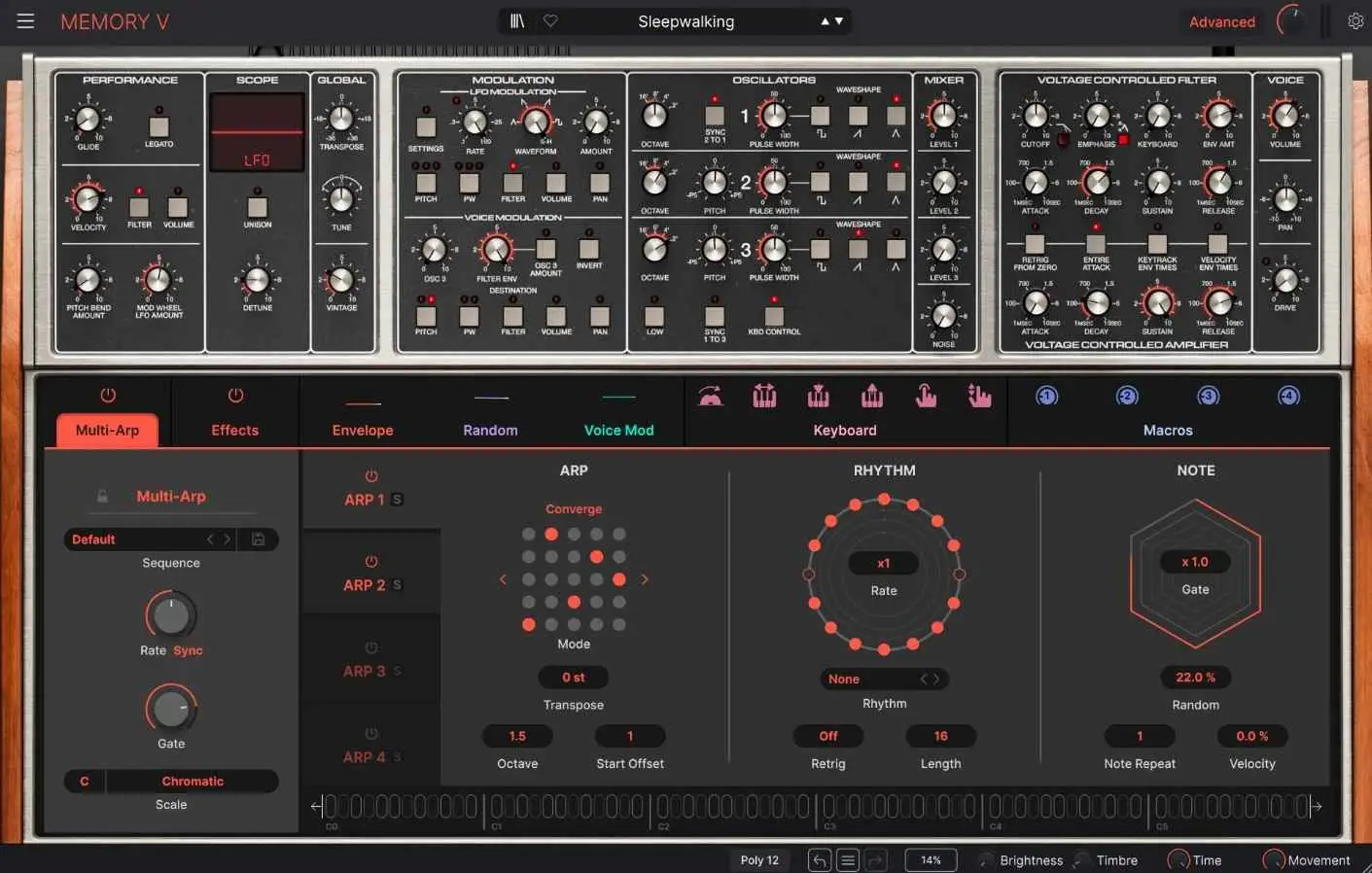
Task: Step to the next preset with the arrows
Action: pyautogui.click(x=839, y=21)
